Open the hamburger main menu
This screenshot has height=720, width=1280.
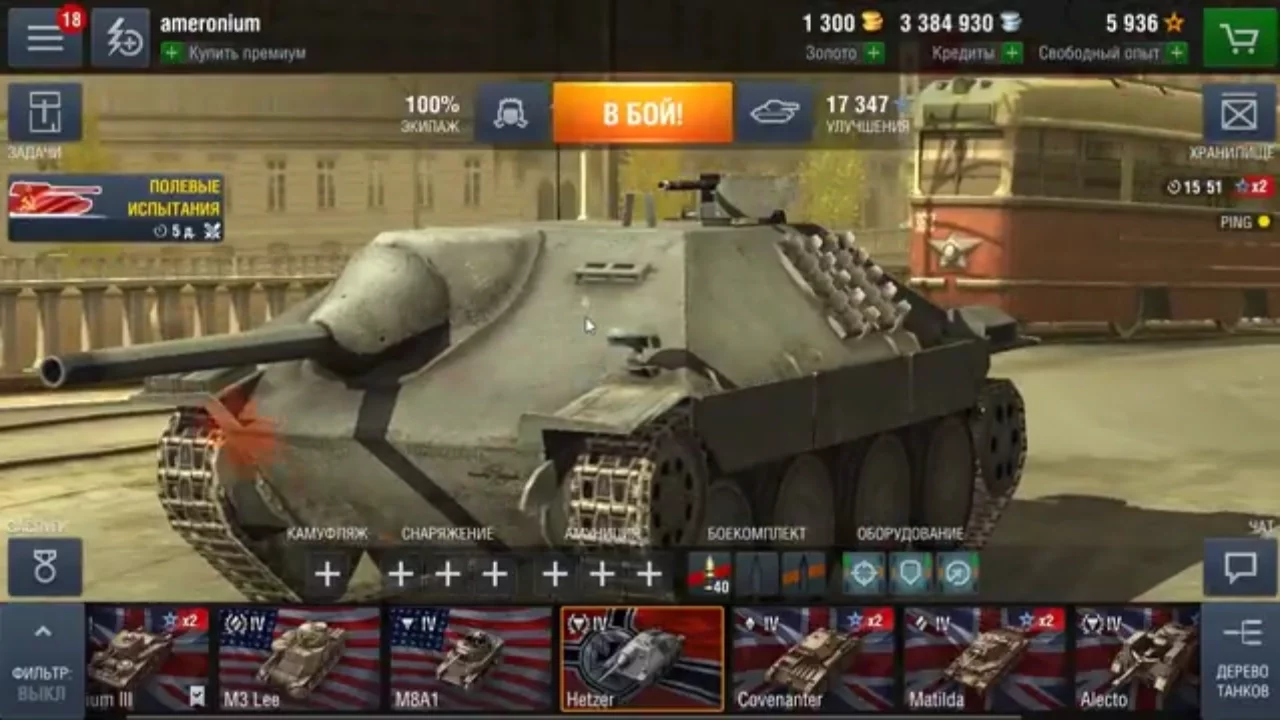click(45, 38)
